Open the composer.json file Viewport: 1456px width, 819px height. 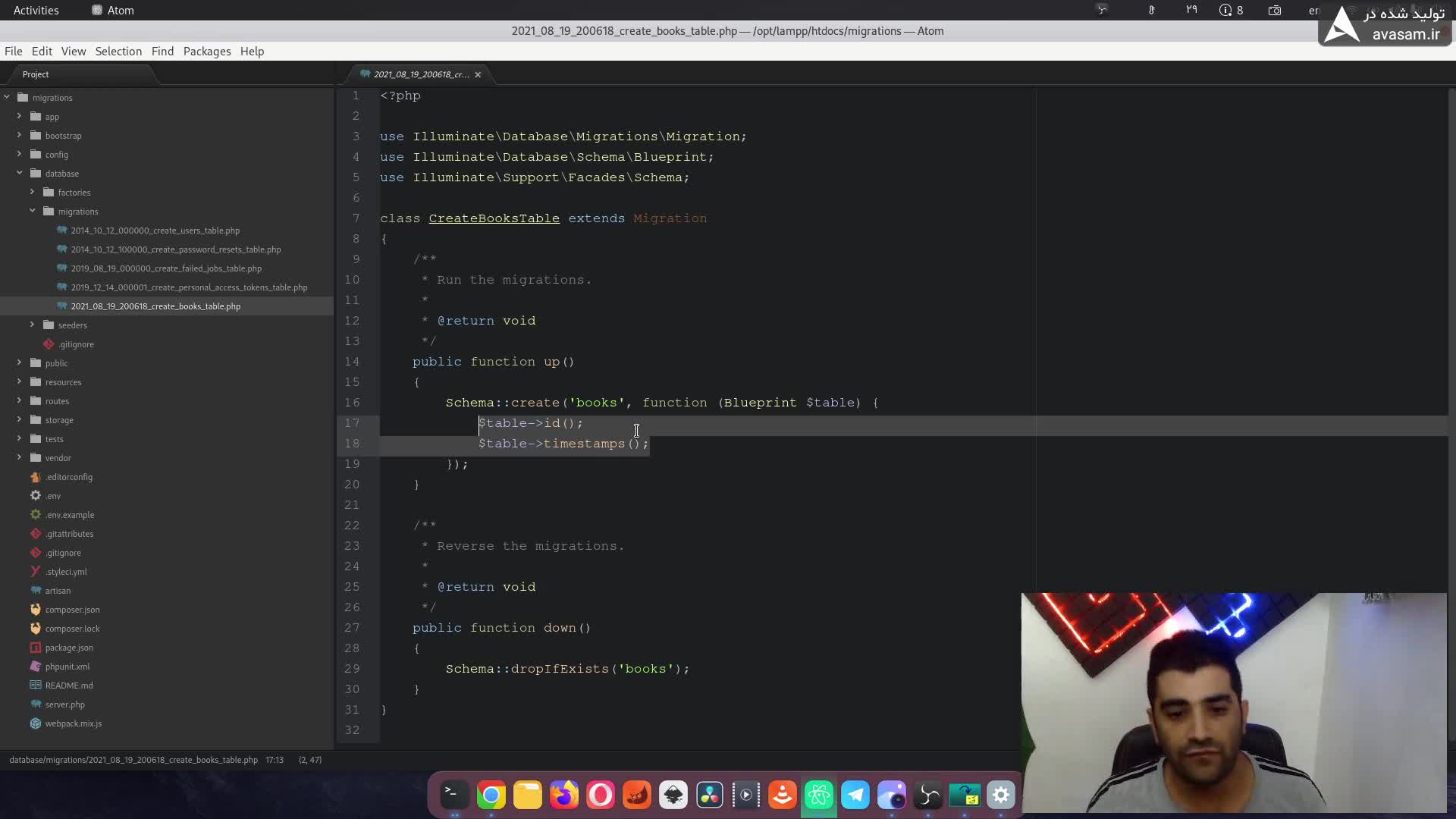click(x=72, y=610)
